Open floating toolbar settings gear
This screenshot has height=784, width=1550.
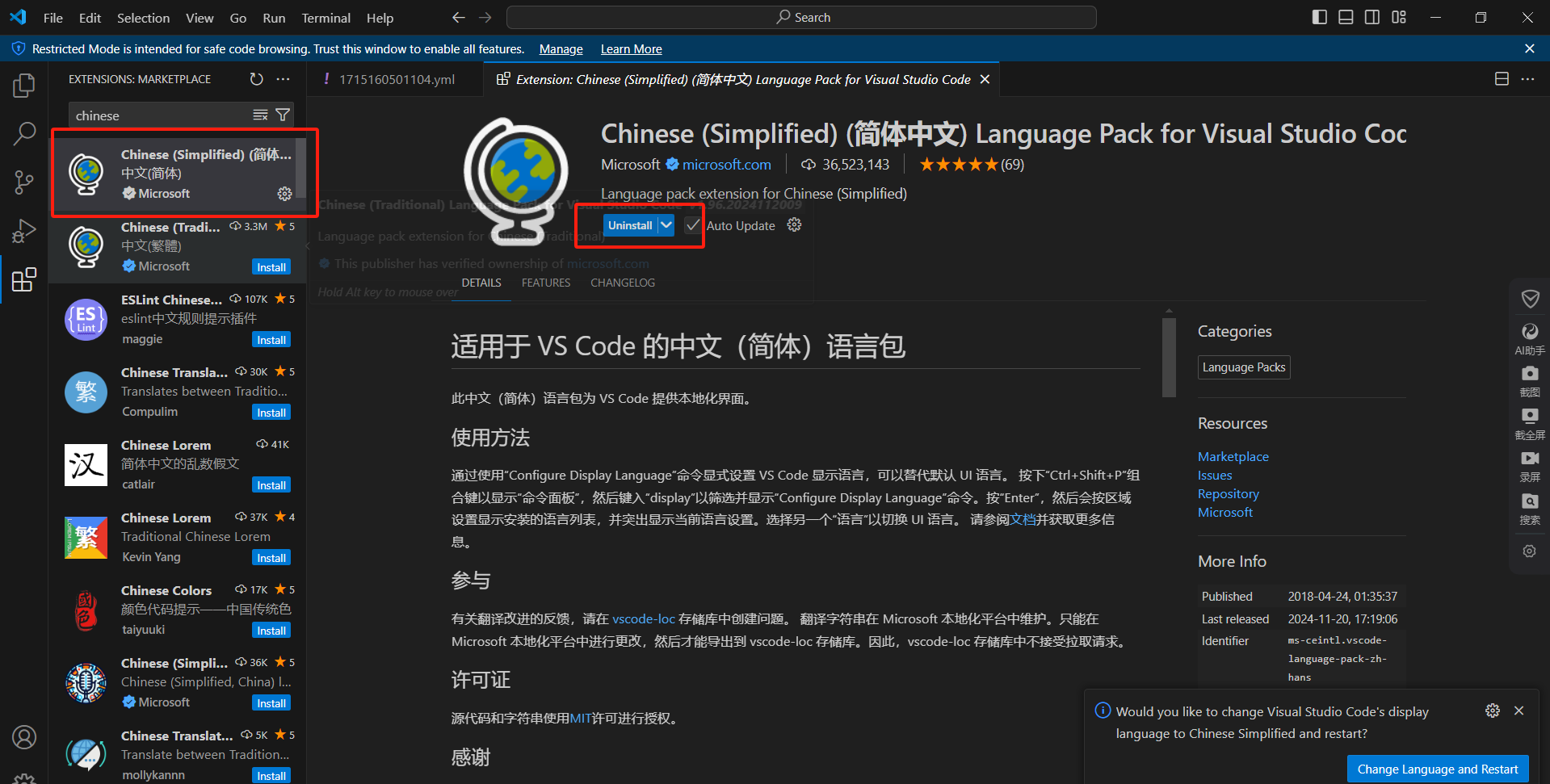click(1530, 551)
